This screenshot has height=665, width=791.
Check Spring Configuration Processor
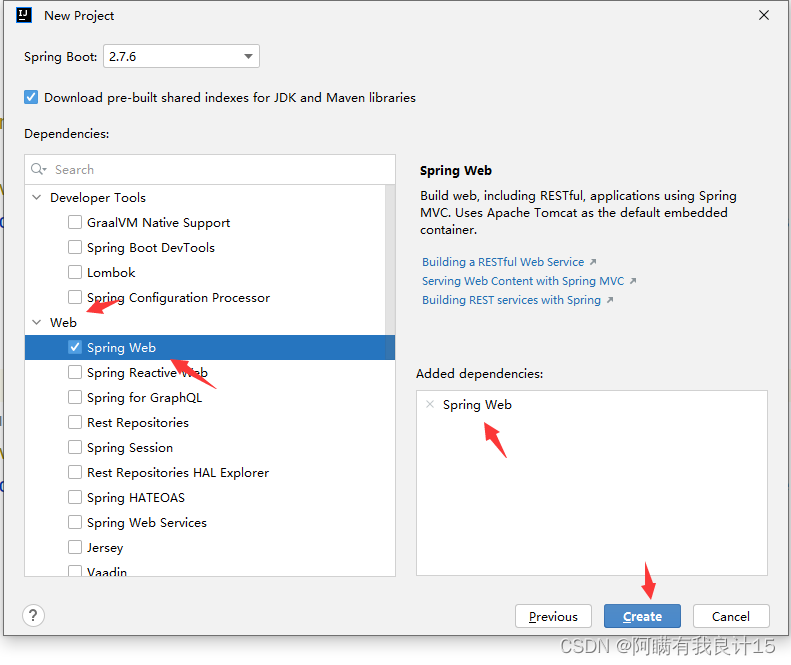pyautogui.click(x=75, y=297)
